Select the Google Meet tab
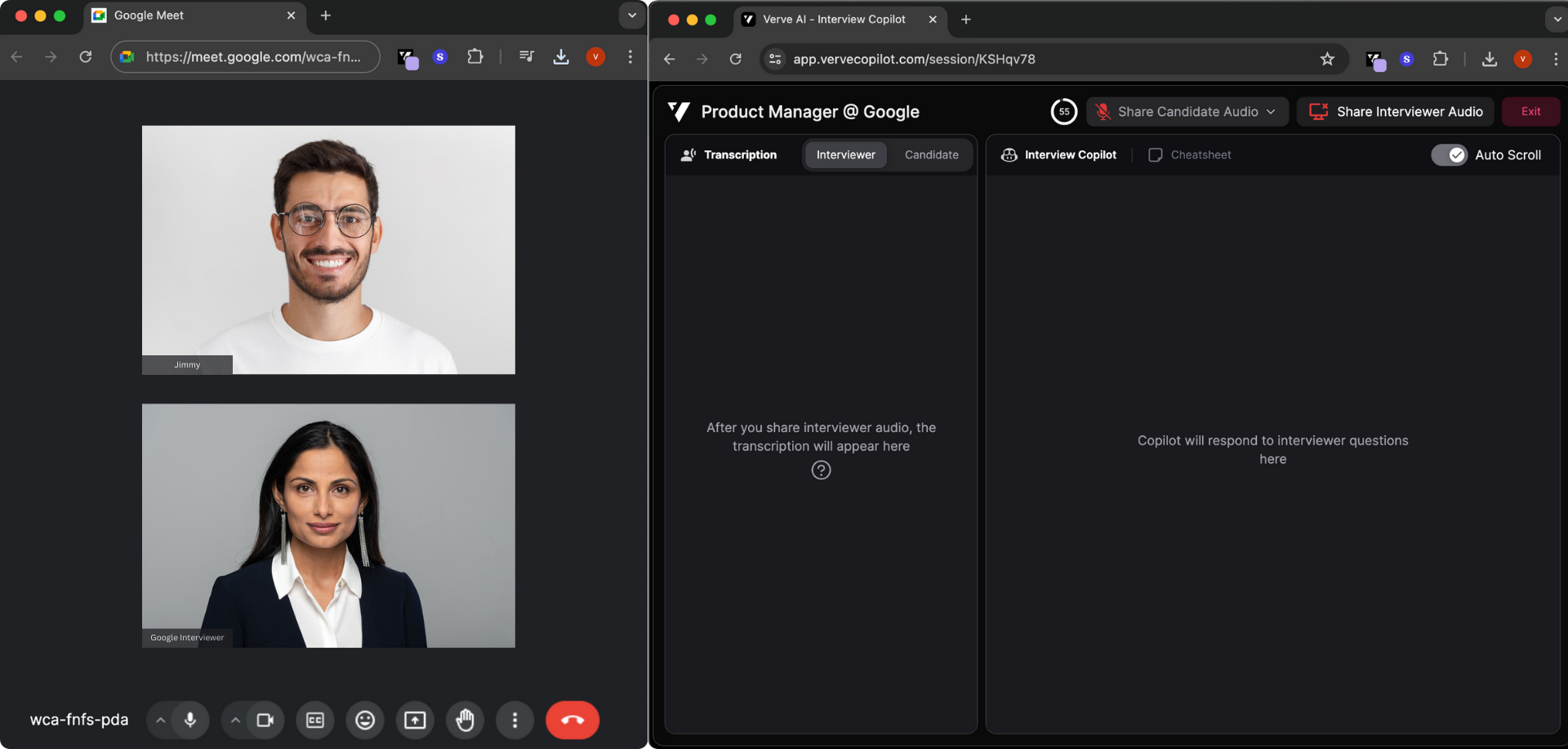 (x=194, y=16)
